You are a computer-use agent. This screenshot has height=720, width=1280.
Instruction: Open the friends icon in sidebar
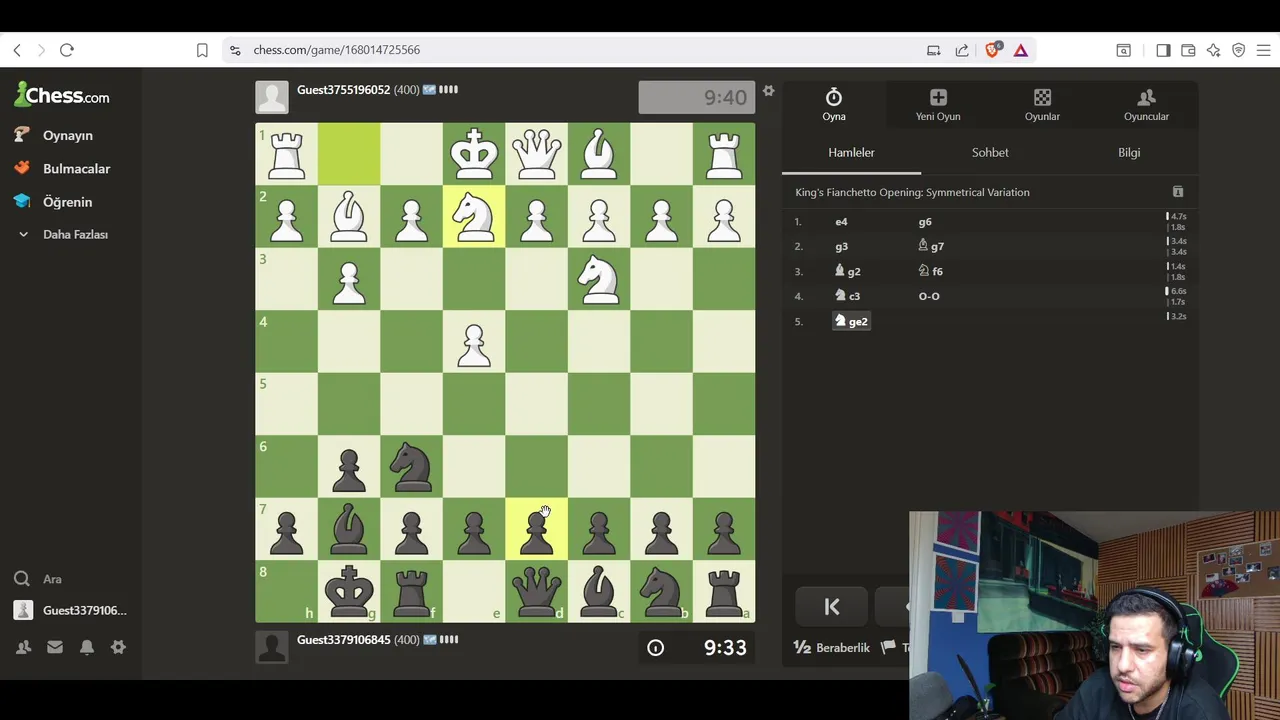pyautogui.click(x=23, y=647)
